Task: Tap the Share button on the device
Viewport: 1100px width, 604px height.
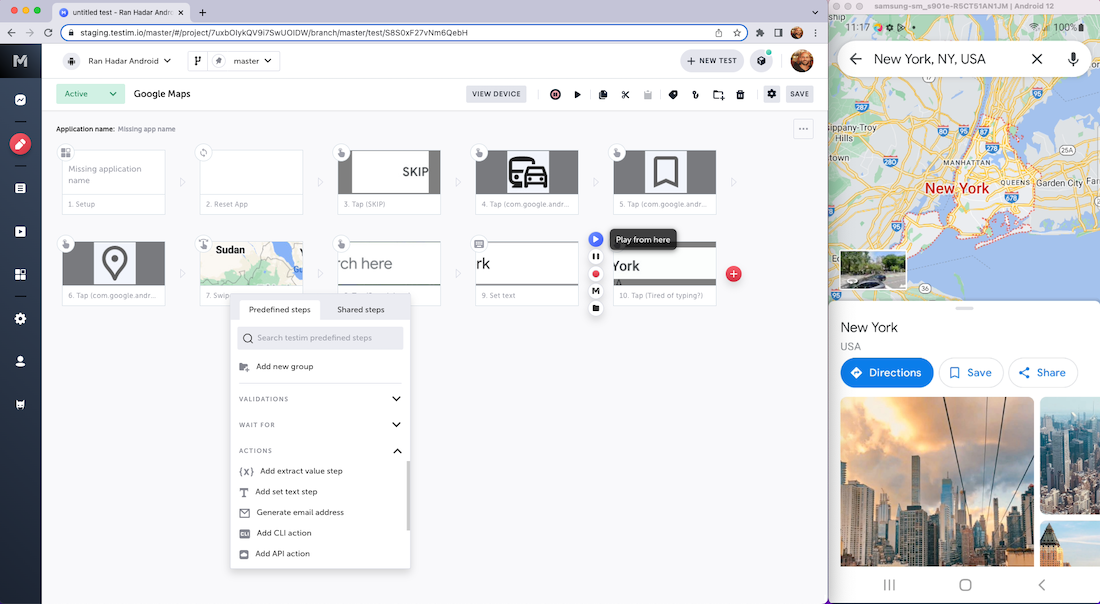Action: [1042, 373]
